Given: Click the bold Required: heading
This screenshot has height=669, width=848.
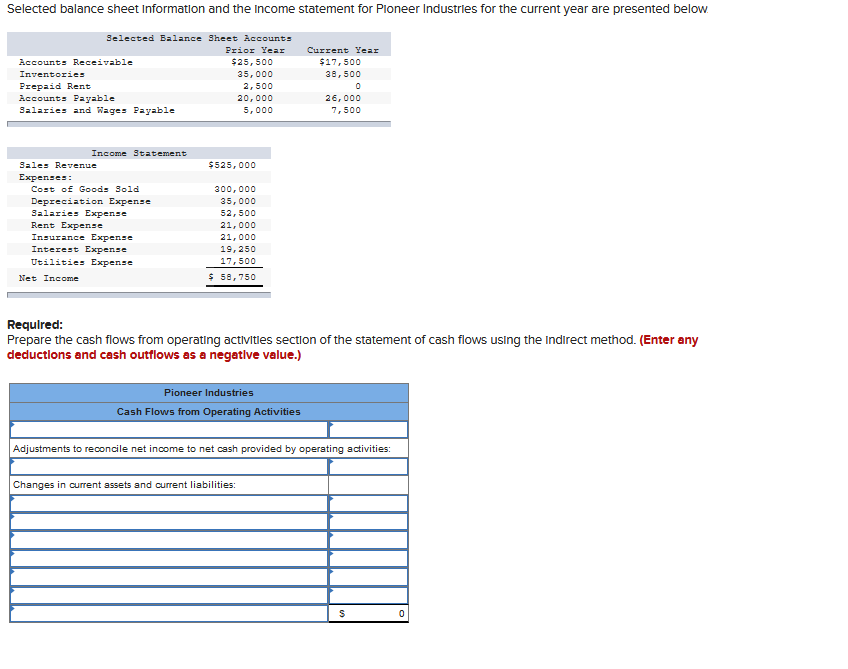Looking at the screenshot, I should pyautogui.click(x=35, y=324).
